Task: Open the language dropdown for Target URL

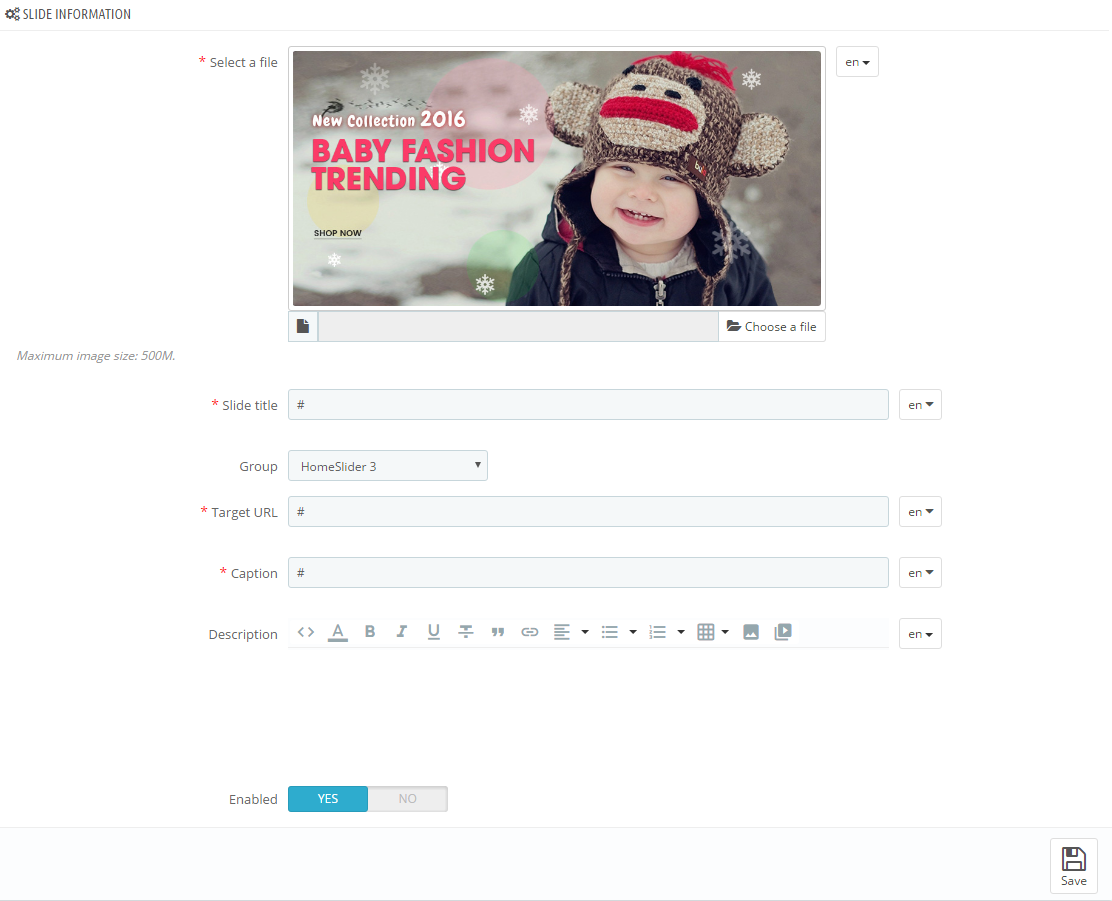Action: [x=921, y=512]
